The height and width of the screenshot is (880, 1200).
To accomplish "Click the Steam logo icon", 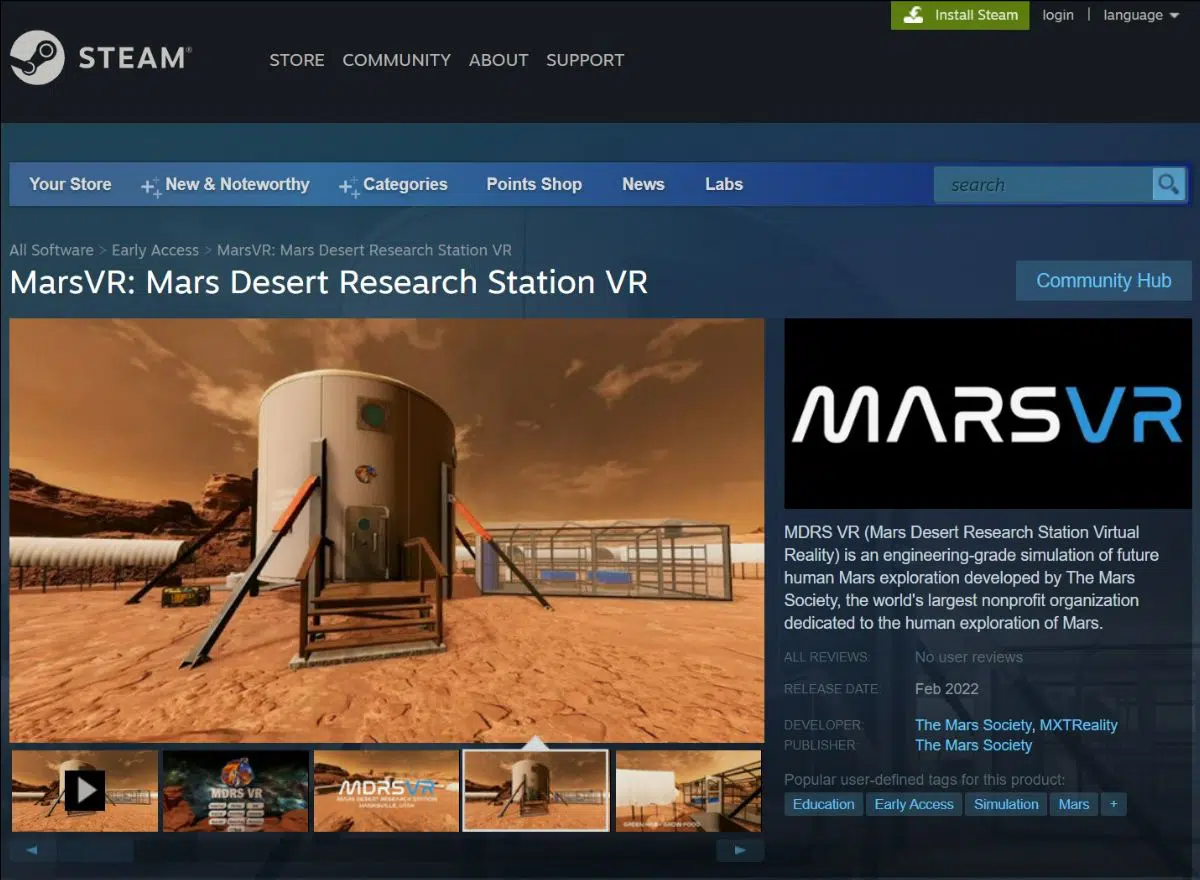I will [x=38, y=58].
